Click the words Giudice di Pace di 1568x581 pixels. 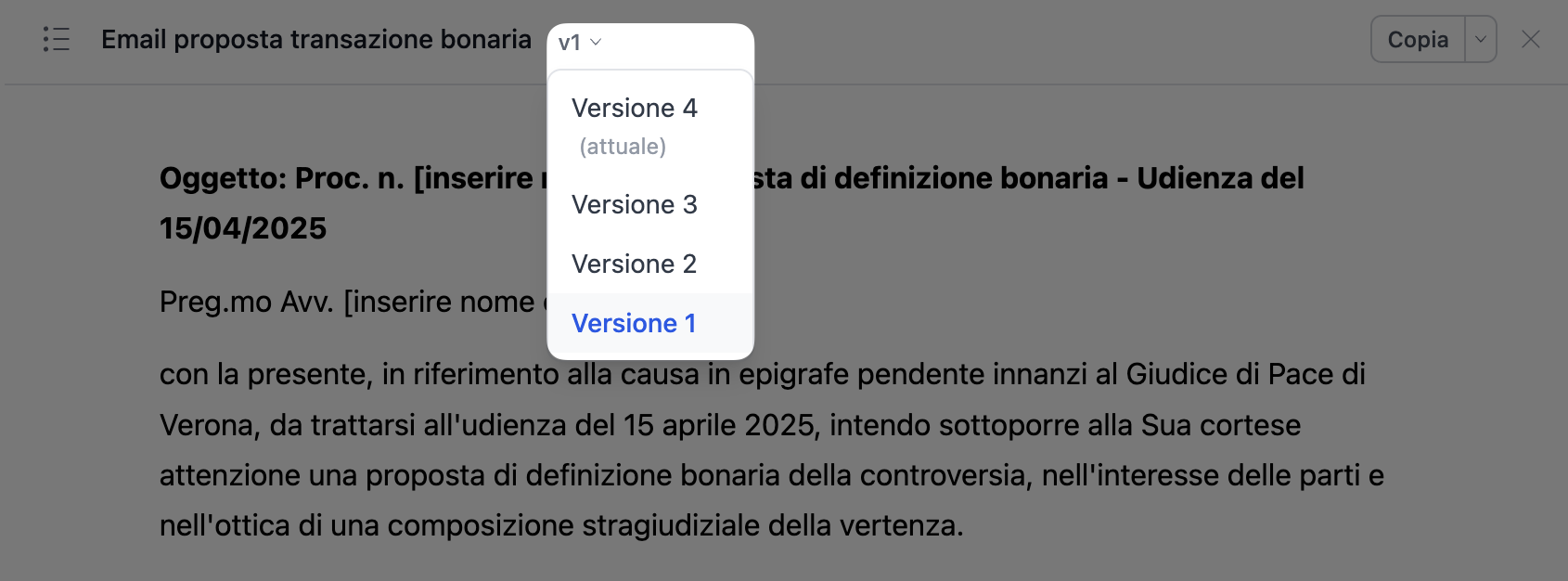pyautogui.click(x=1246, y=374)
